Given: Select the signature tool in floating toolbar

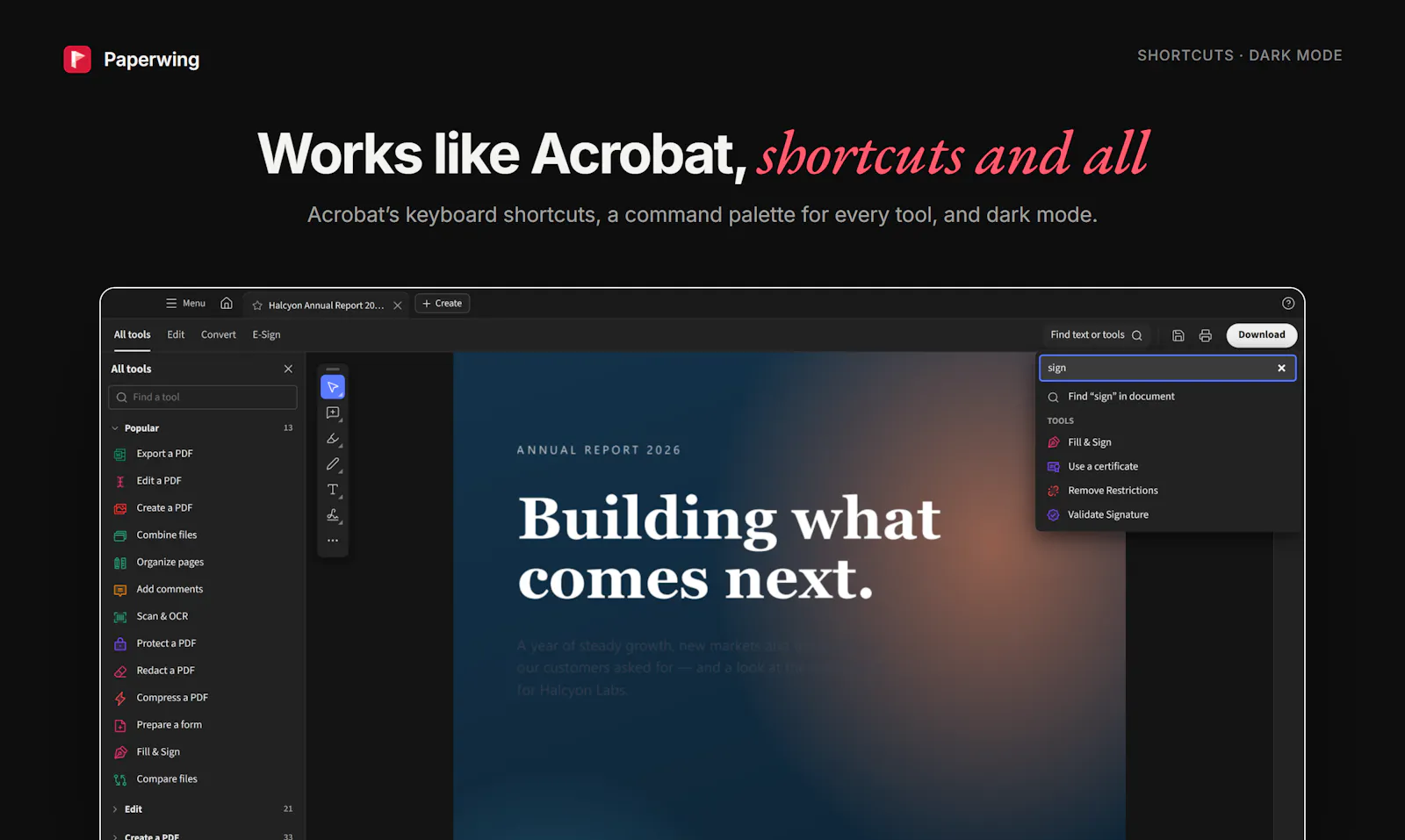Looking at the screenshot, I should click(x=333, y=514).
